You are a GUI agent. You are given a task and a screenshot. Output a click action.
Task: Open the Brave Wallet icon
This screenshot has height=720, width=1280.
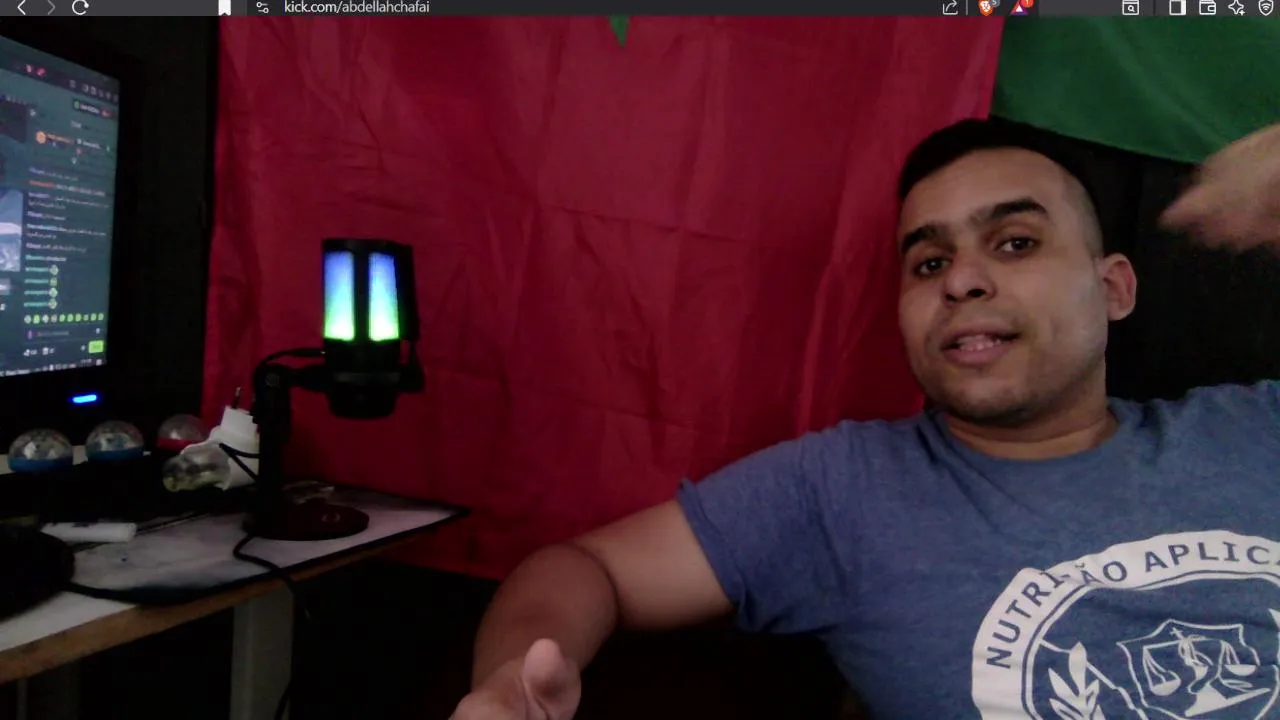point(1207,7)
